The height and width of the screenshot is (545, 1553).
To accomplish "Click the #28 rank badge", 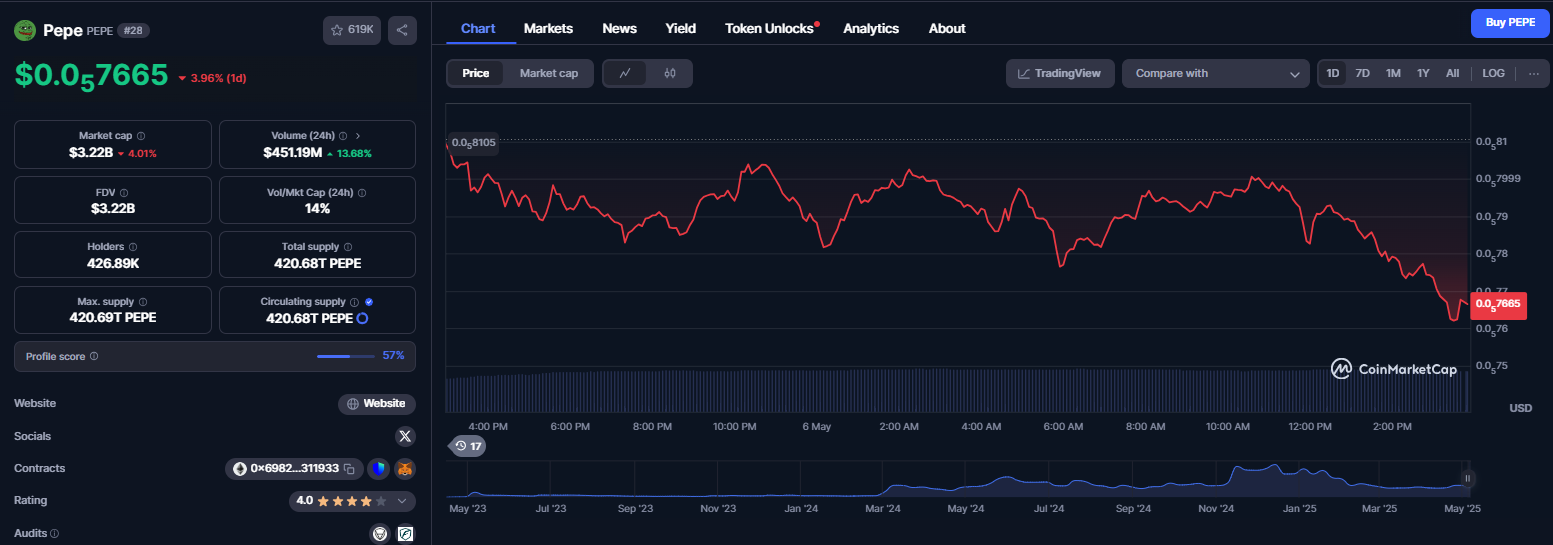I will pyautogui.click(x=133, y=31).
